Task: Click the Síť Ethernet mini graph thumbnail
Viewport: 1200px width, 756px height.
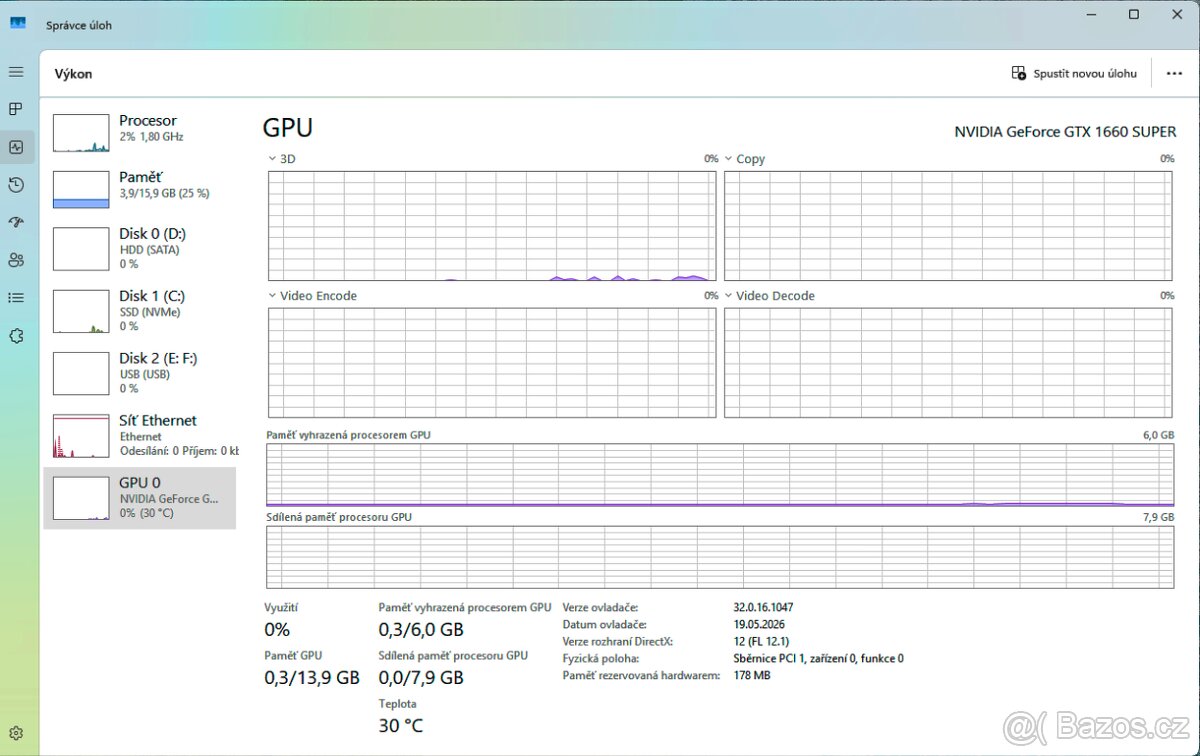Action: (x=81, y=436)
